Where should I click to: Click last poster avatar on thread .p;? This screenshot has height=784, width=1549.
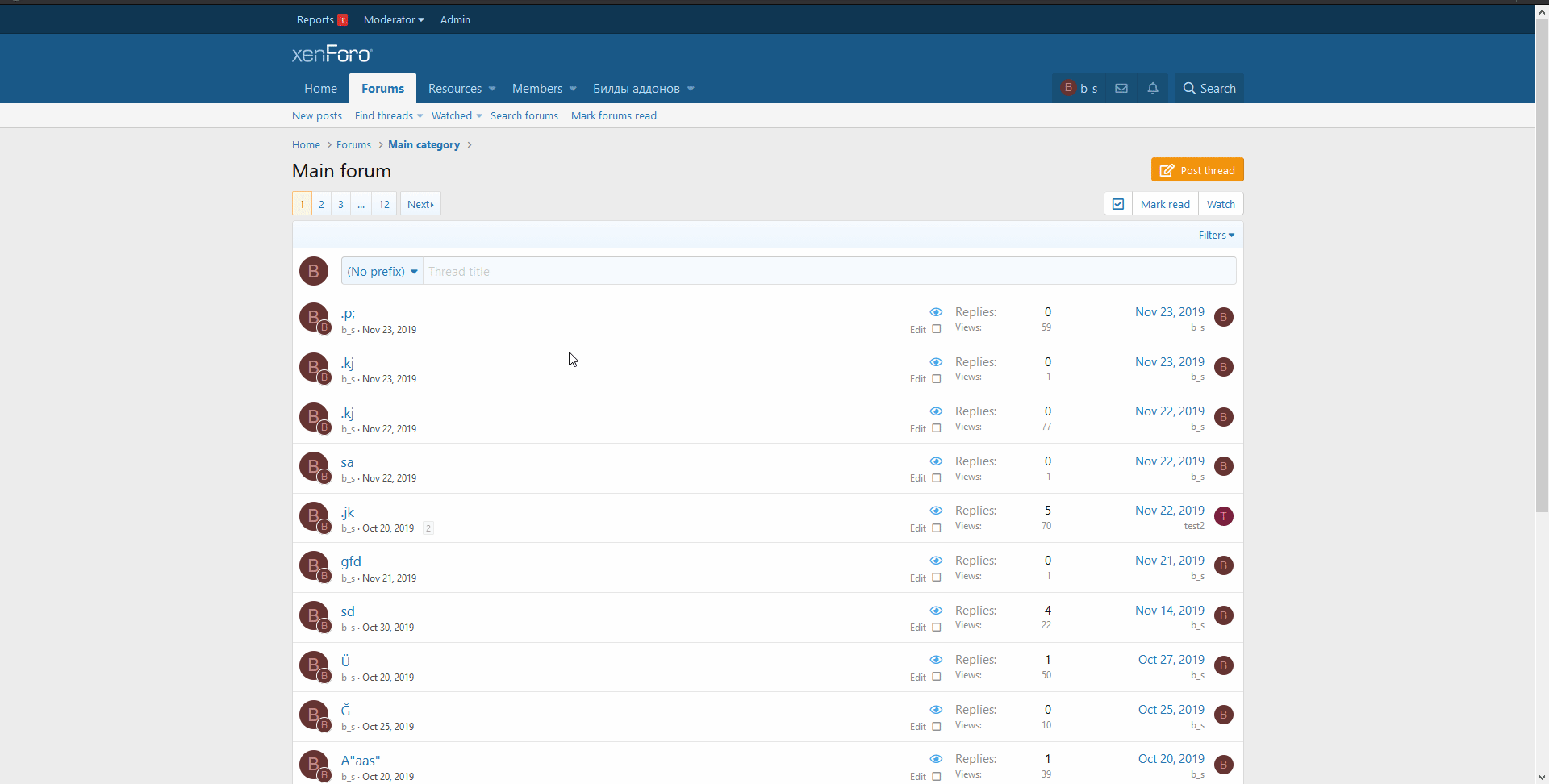coord(1224,317)
